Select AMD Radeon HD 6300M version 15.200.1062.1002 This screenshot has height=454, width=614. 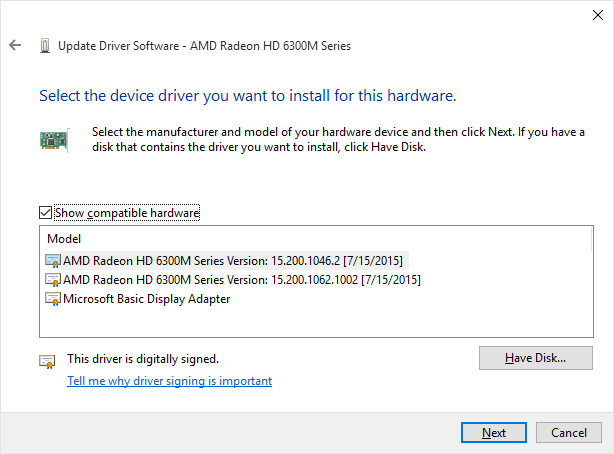[233, 280]
